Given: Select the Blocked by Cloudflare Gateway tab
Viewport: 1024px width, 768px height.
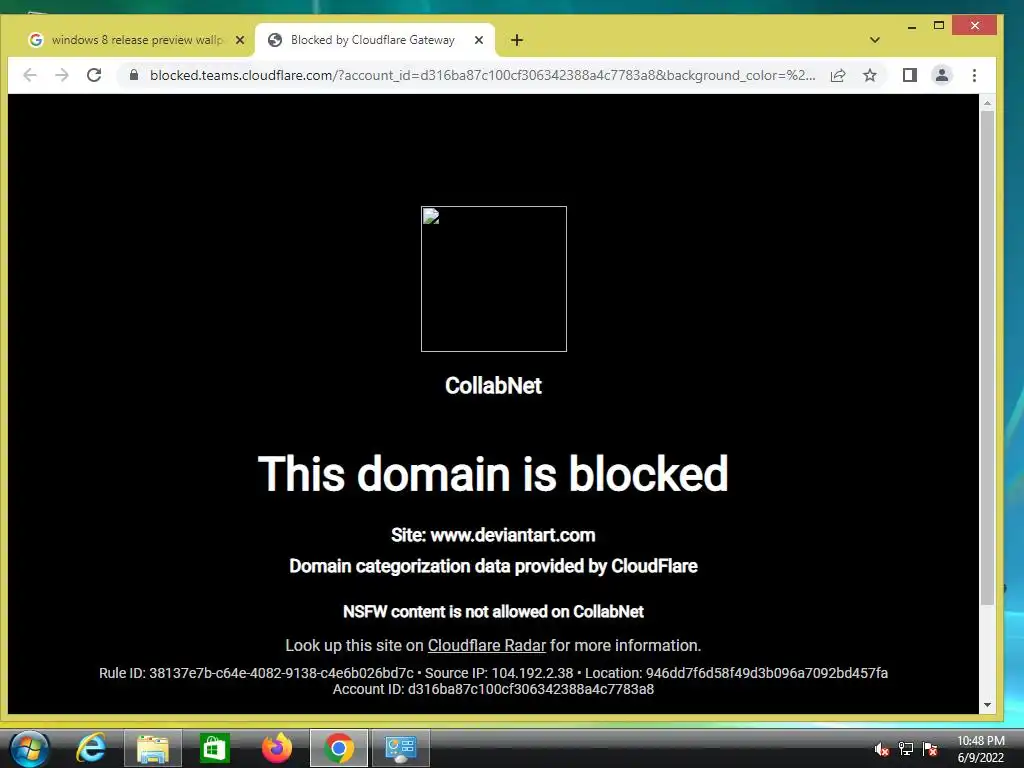Looking at the screenshot, I should [374, 40].
